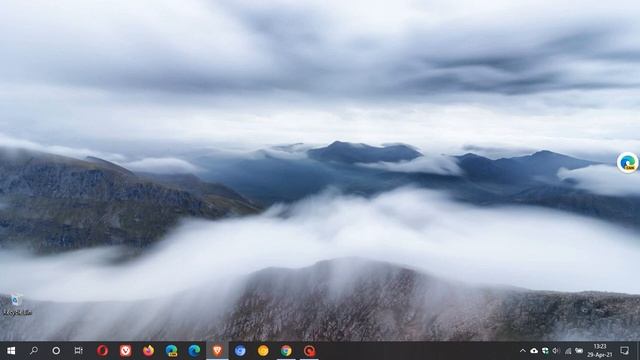Select the Edge Canary desktop shortcut
The image size is (640, 360).
pos(627,162)
